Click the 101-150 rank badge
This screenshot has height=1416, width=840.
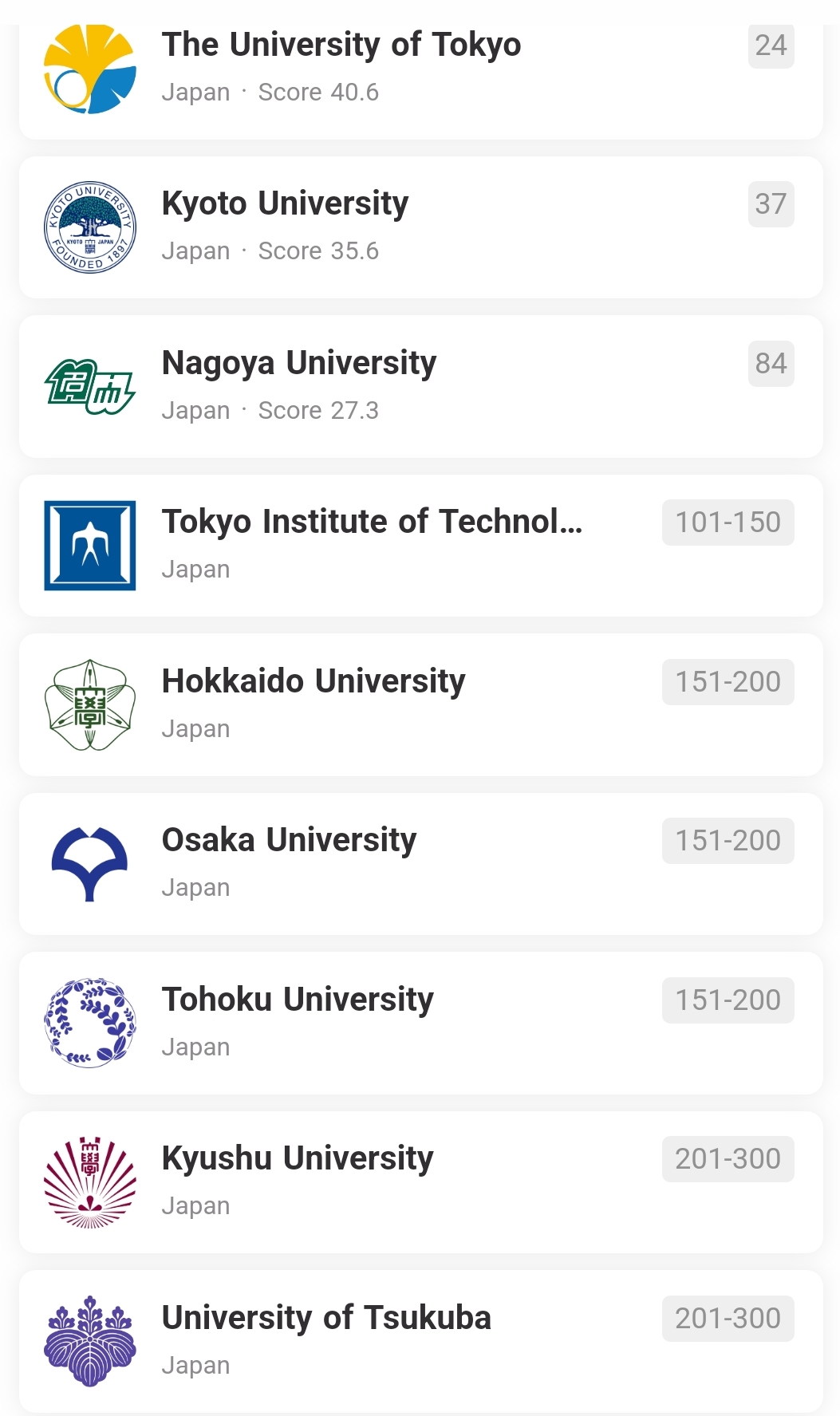tap(728, 523)
